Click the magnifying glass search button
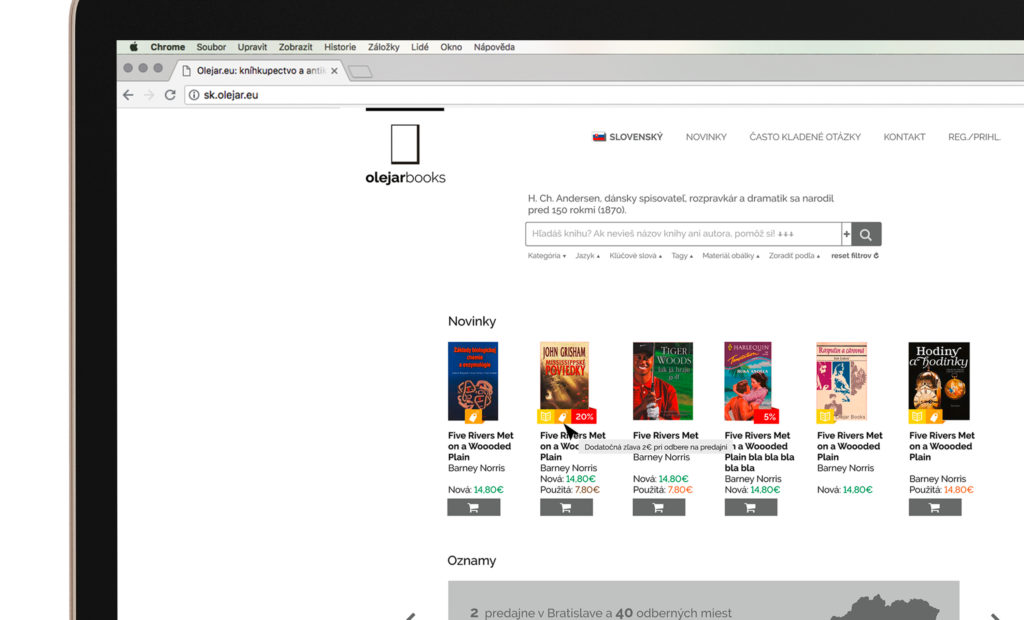 coord(866,235)
